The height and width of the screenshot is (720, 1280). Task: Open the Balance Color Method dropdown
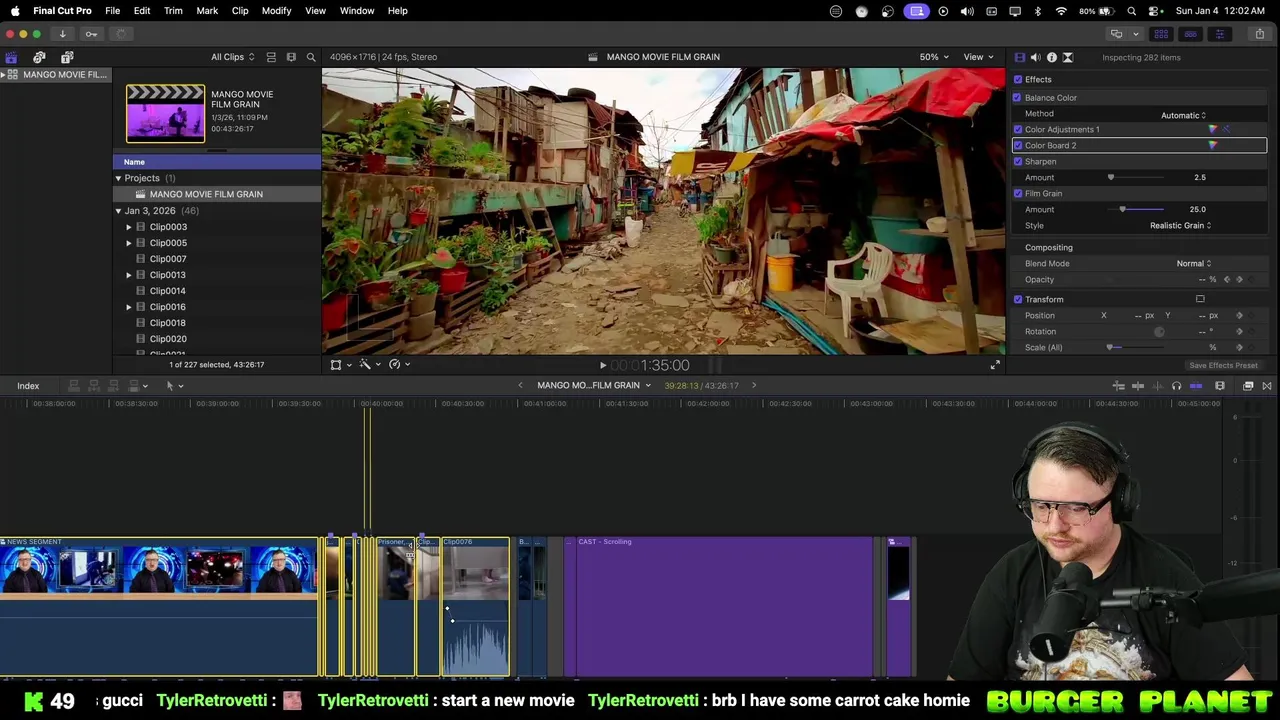[x=1183, y=115]
